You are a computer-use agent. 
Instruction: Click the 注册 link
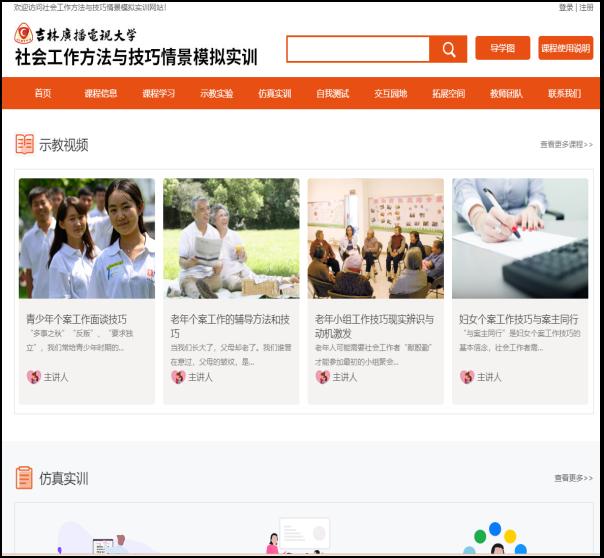point(586,7)
